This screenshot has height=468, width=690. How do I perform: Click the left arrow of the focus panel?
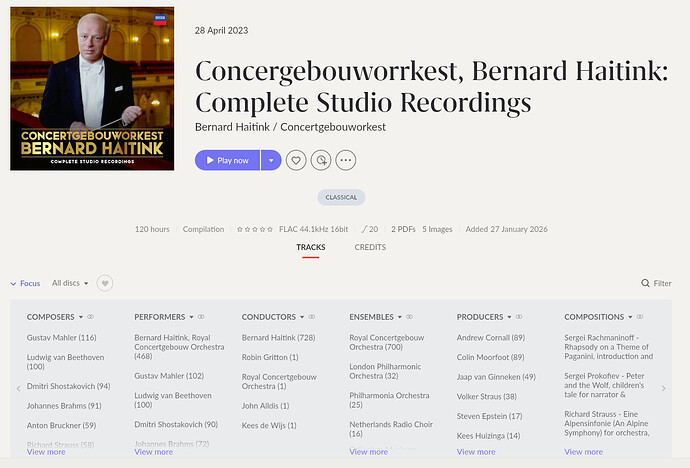coord(18,388)
